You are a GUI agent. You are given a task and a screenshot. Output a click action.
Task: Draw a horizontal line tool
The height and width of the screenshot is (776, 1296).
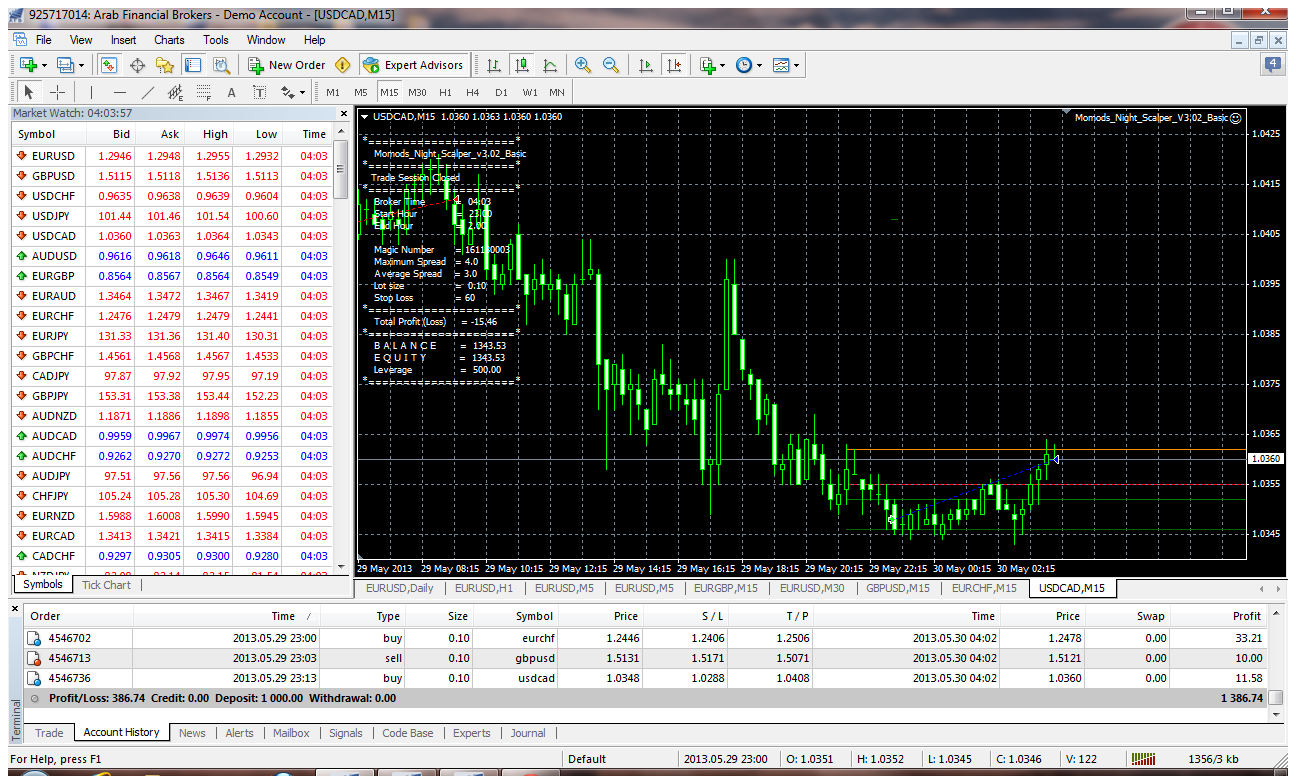[120, 92]
